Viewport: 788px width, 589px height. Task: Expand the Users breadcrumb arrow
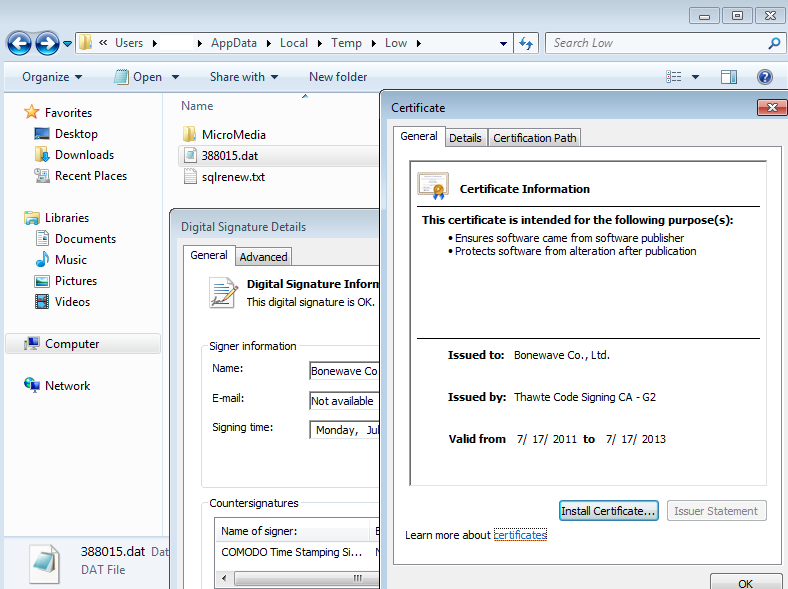(155, 43)
